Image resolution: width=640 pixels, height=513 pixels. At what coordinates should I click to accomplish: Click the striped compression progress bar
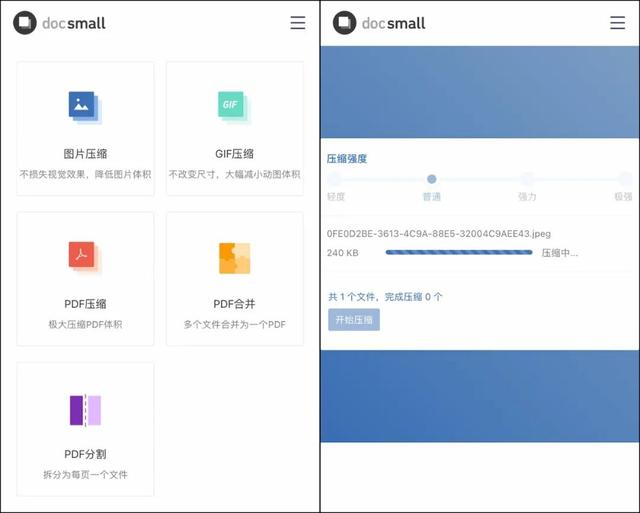[x=459, y=253]
